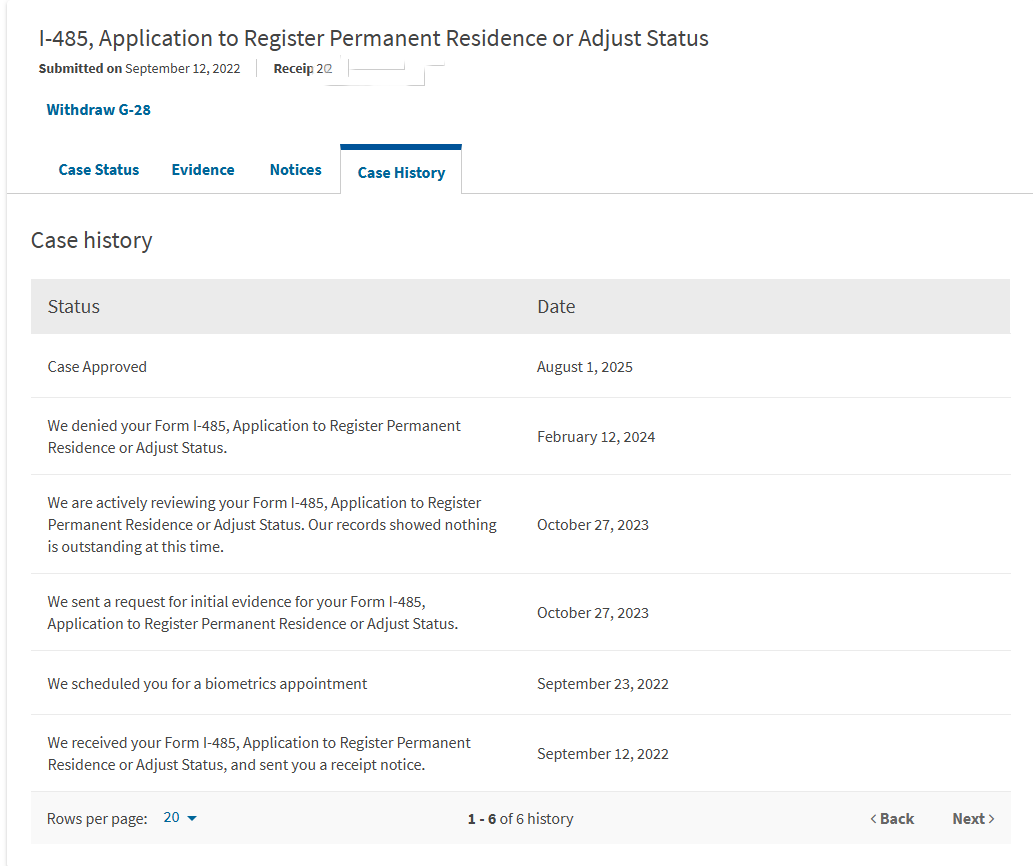
Task: Click the August 1, 2025 date
Action: (584, 367)
